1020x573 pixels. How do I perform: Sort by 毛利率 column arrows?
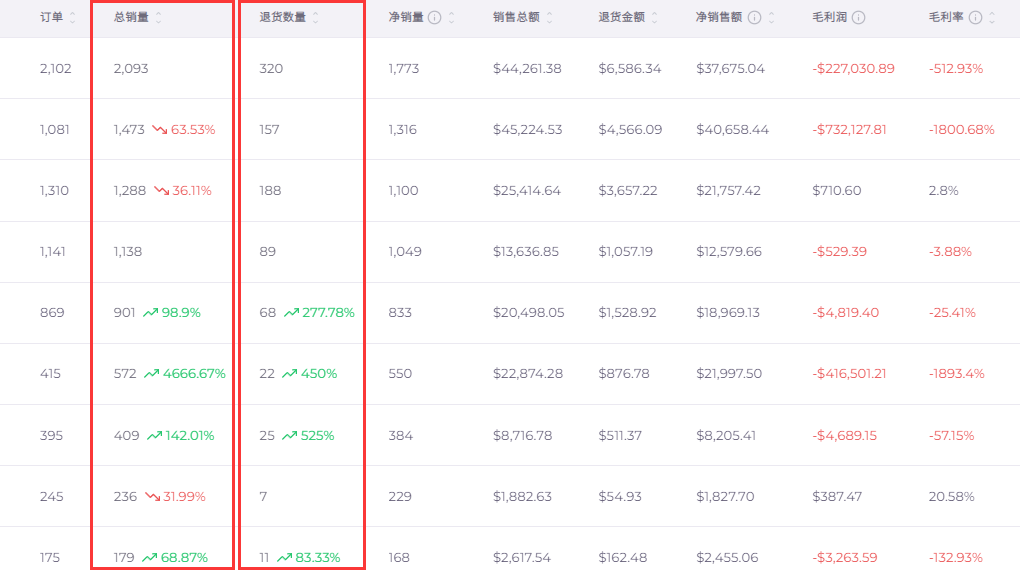tap(992, 18)
